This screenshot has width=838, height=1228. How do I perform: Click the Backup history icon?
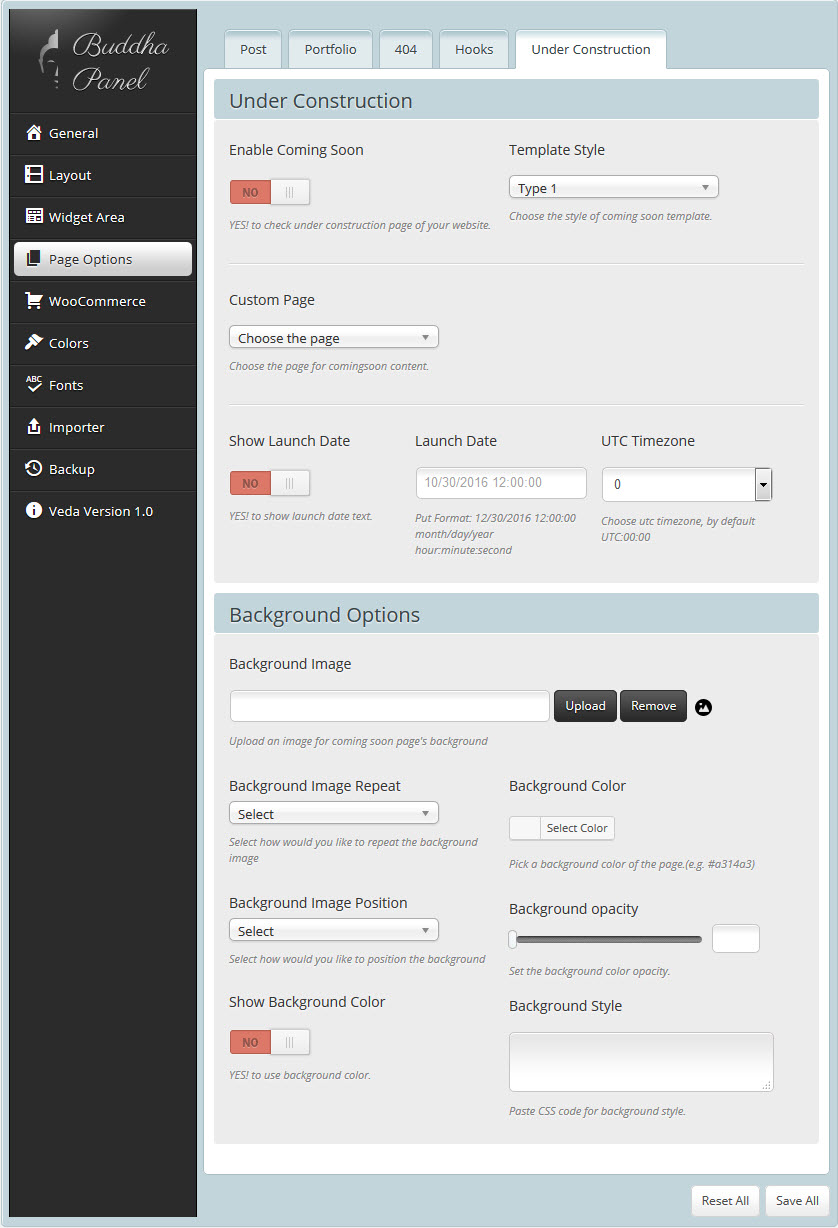(x=34, y=469)
